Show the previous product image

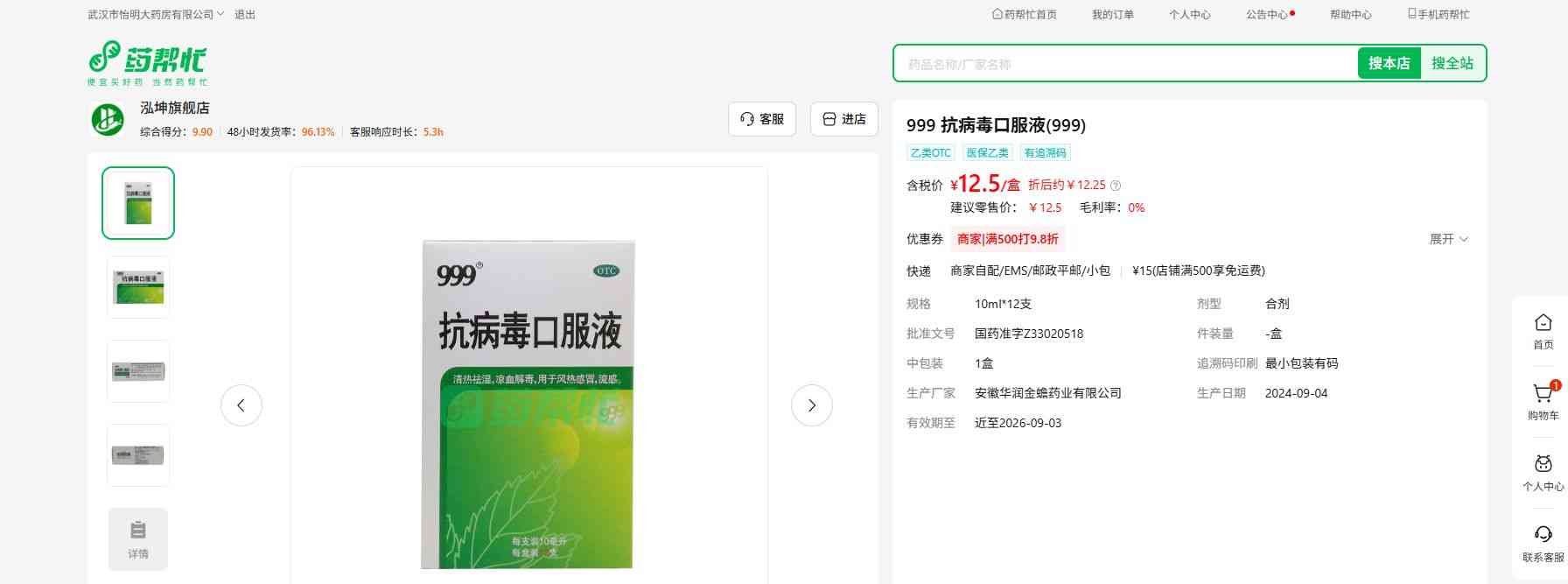[x=241, y=405]
